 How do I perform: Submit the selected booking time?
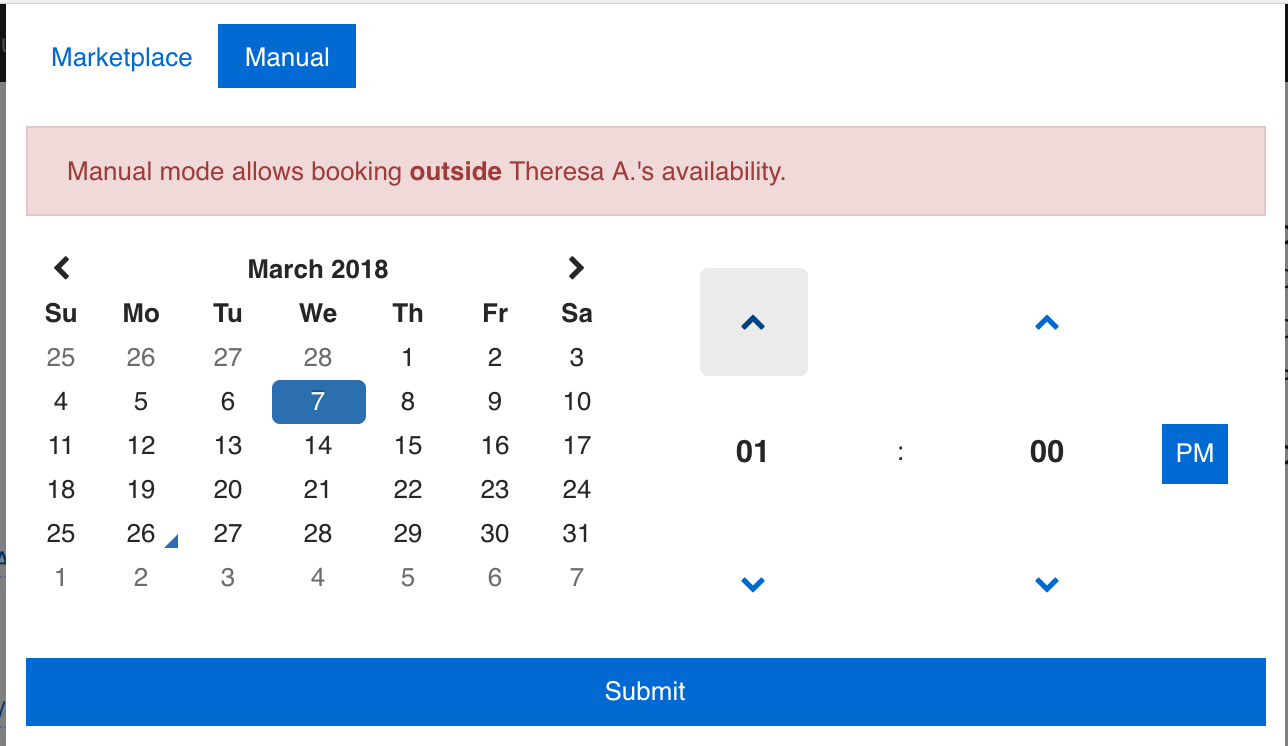645,691
